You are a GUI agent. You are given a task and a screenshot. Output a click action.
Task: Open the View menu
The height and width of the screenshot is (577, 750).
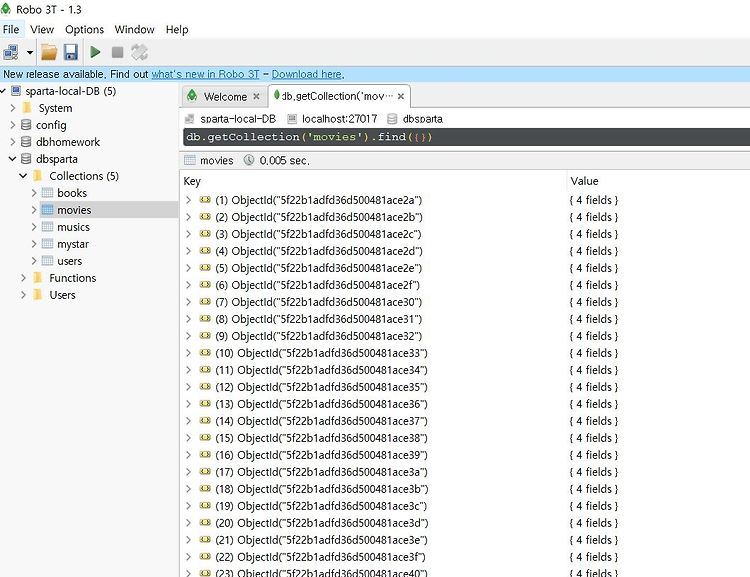click(42, 29)
